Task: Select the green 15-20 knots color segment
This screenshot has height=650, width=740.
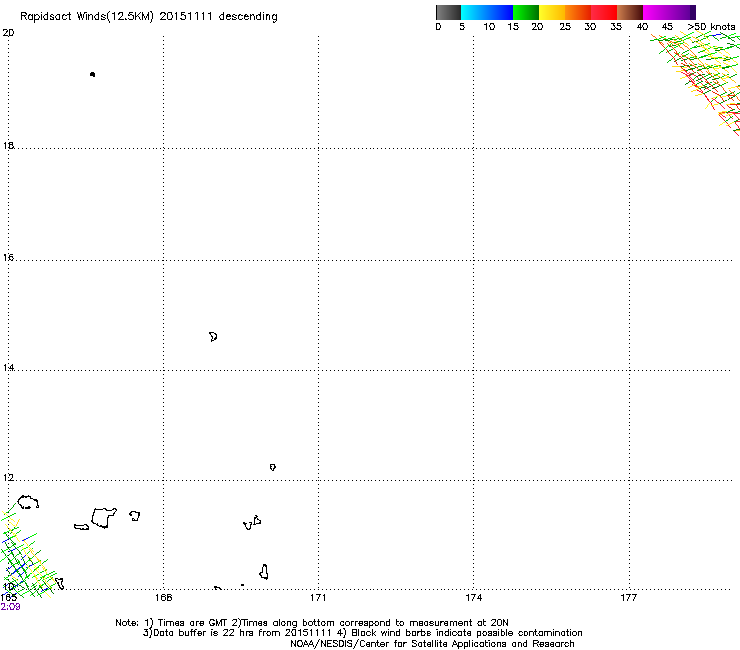Action: click(x=526, y=12)
